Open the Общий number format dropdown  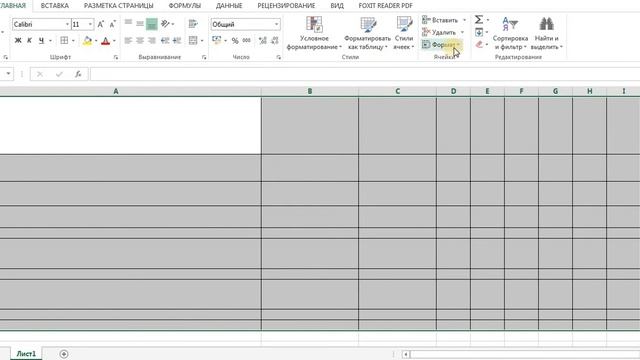pyautogui.click(x=276, y=24)
